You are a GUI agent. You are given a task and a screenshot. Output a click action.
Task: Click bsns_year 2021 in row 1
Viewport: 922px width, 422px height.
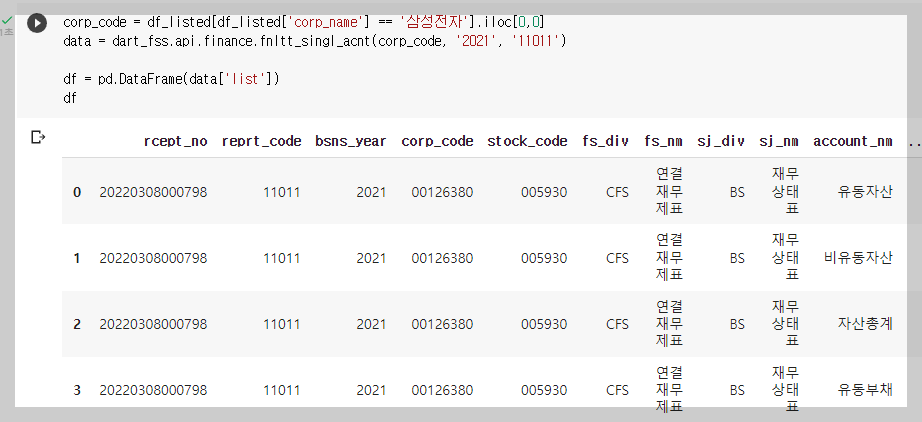click(x=371, y=258)
